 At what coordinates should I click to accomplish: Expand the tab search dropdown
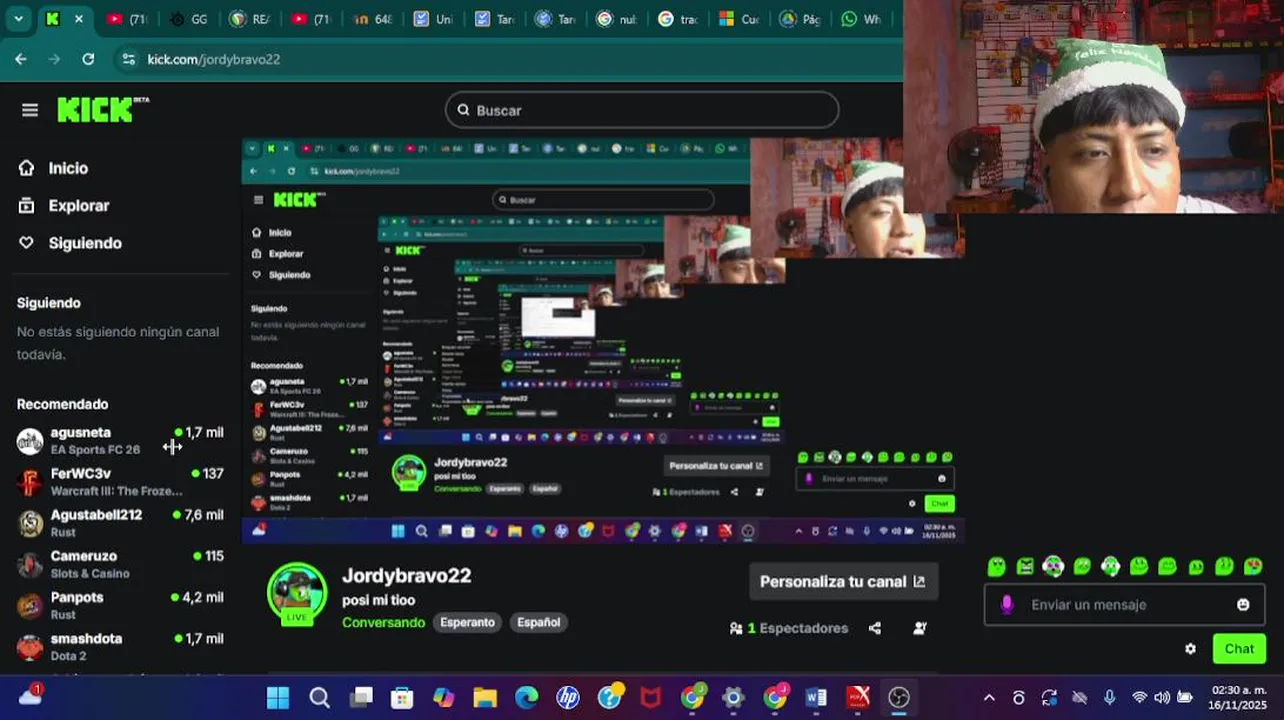(18, 19)
